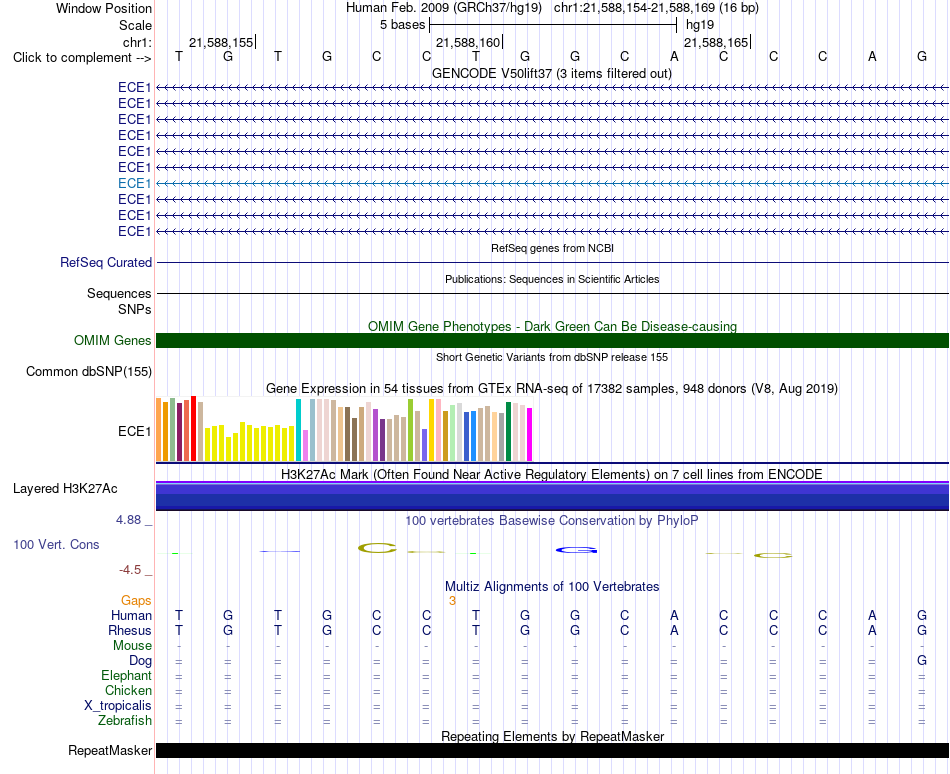
Task: Click the Common dbSNP(155) label
Action: [89, 372]
